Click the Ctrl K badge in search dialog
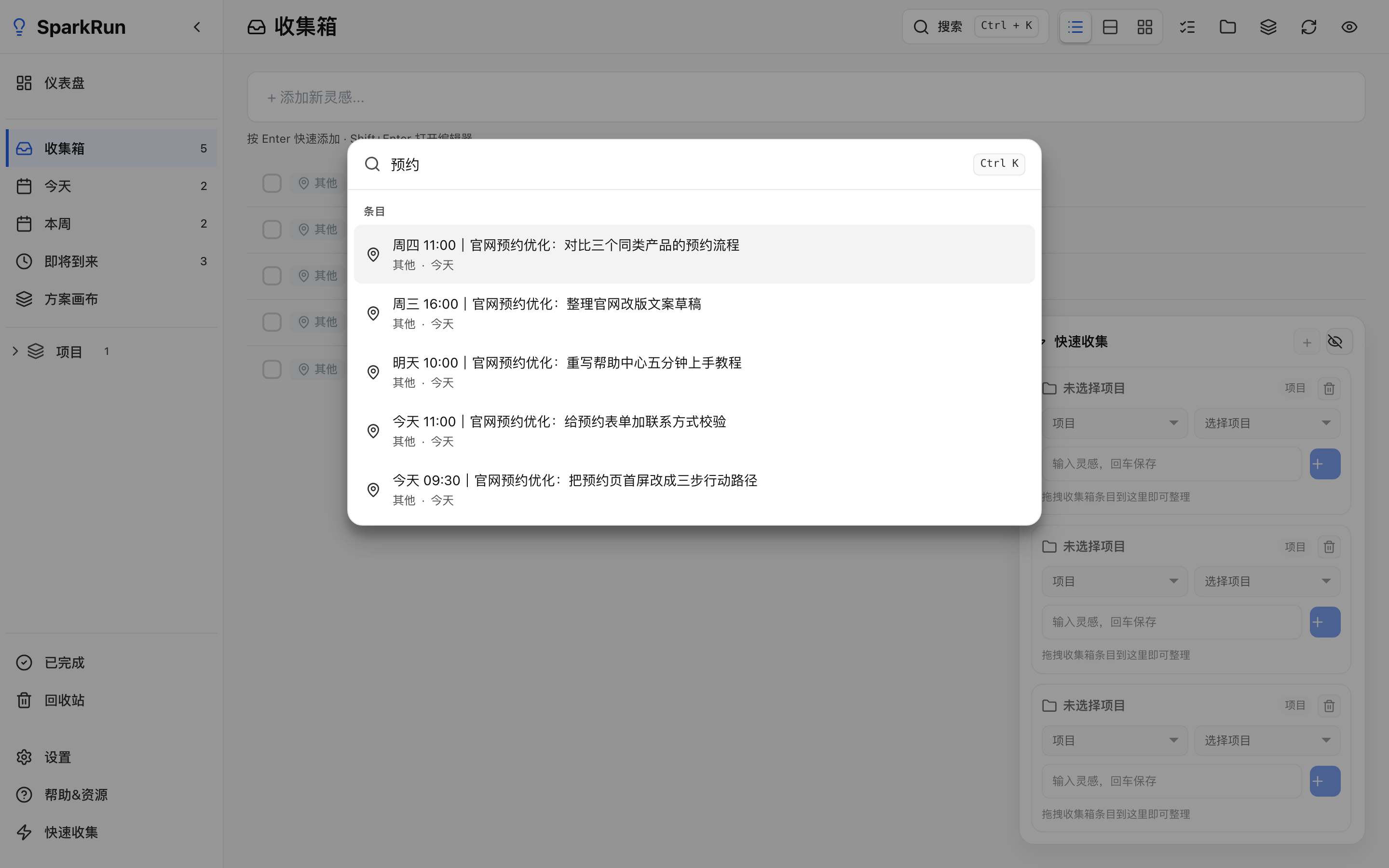The width and height of the screenshot is (1389, 868). 999,164
